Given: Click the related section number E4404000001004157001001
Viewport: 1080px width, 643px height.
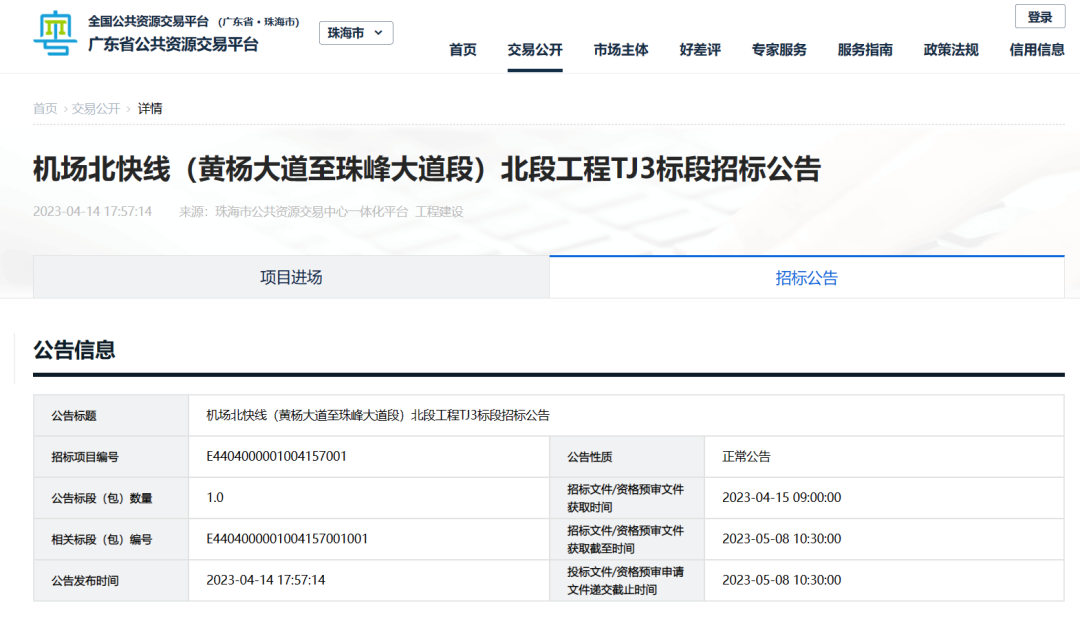Looking at the screenshot, I should [287, 539].
